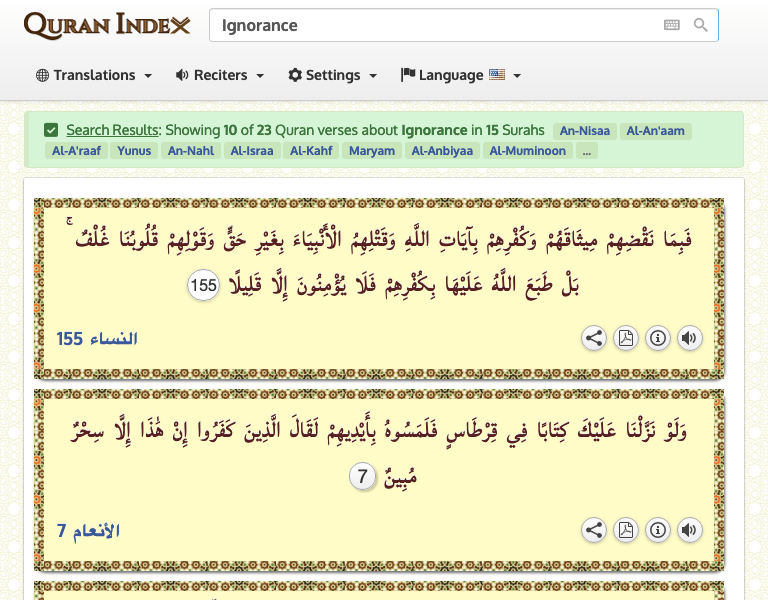Open the Quran Index logo homepage
Viewport: 768px width, 600px height.
107,25
